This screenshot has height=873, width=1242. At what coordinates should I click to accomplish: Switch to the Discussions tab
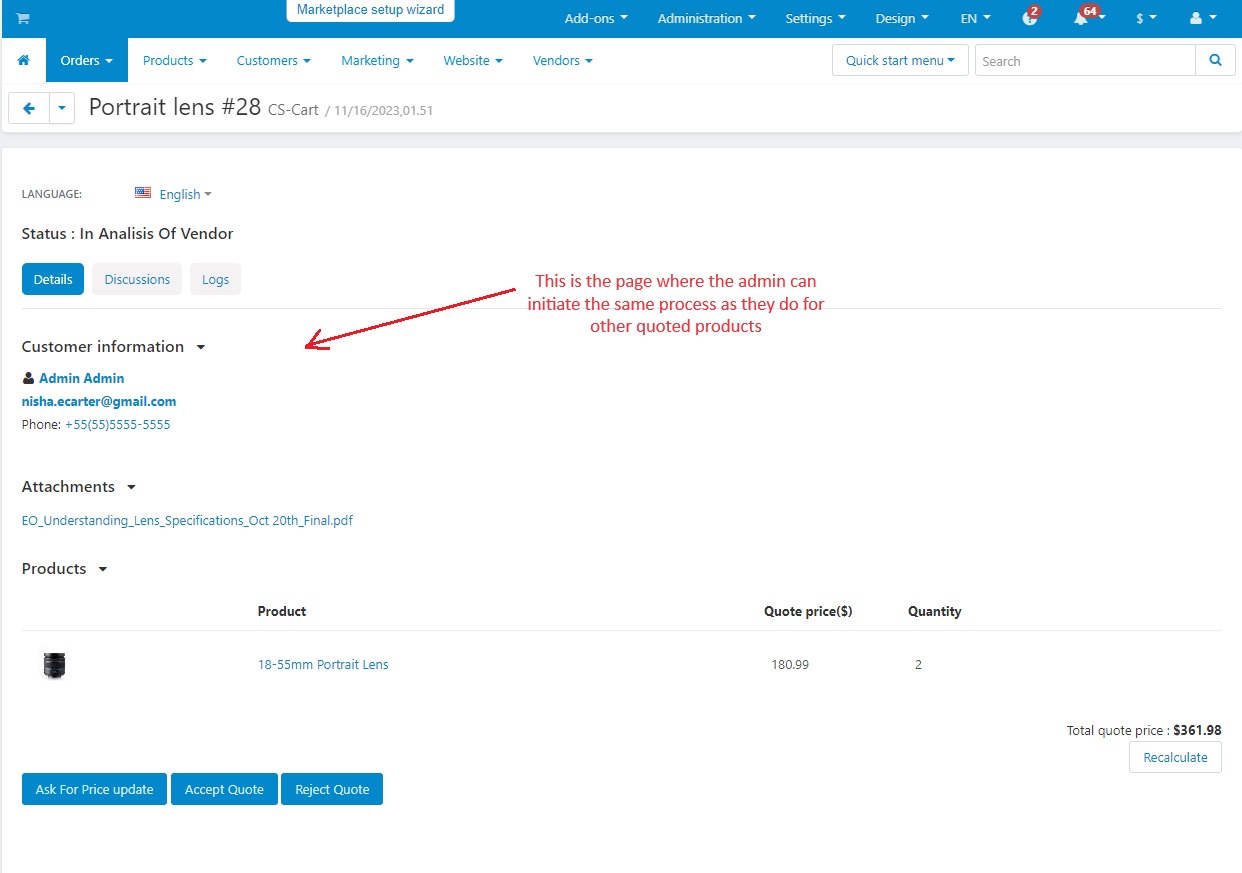point(137,279)
